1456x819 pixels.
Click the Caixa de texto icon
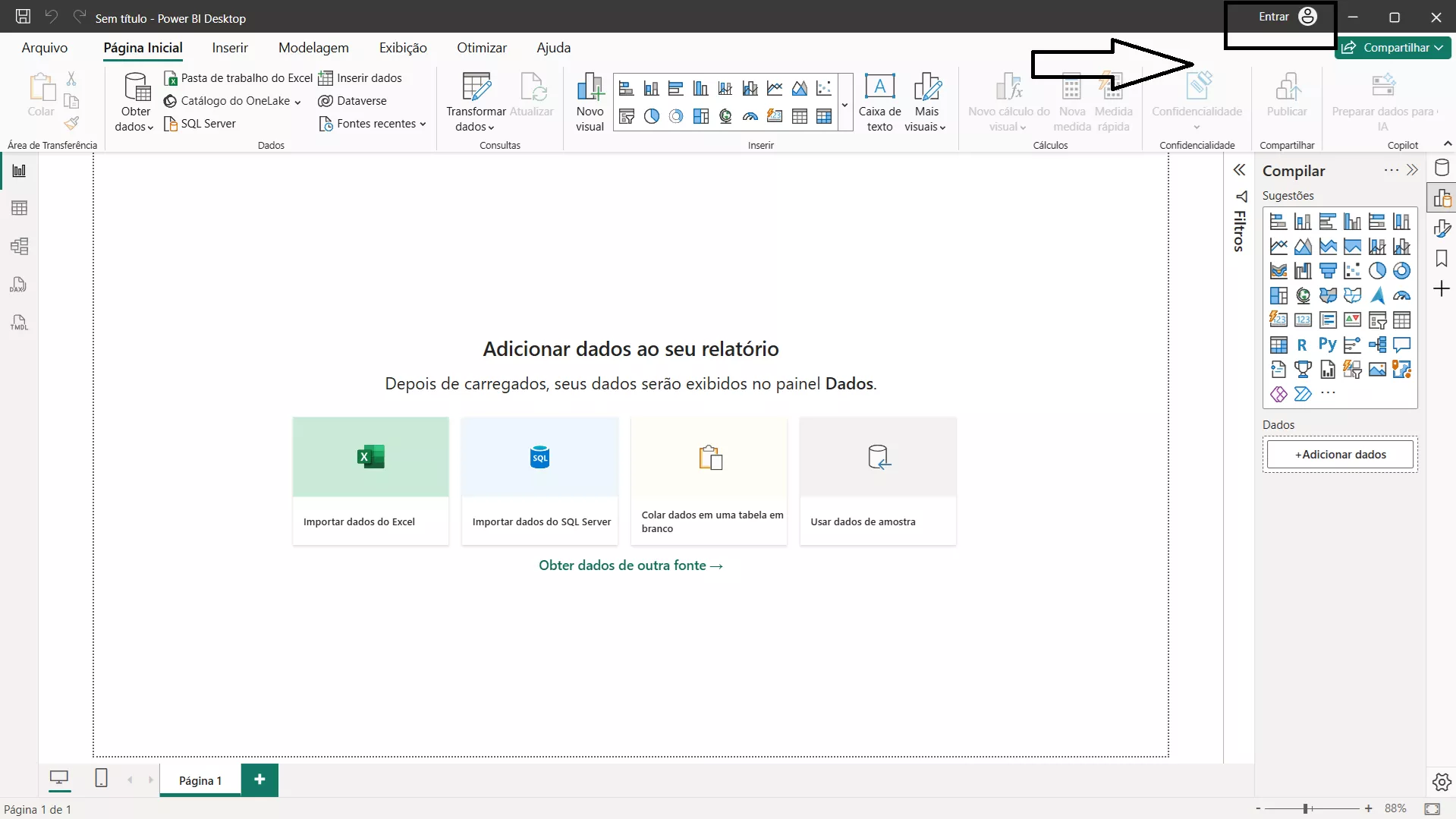(x=879, y=102)
